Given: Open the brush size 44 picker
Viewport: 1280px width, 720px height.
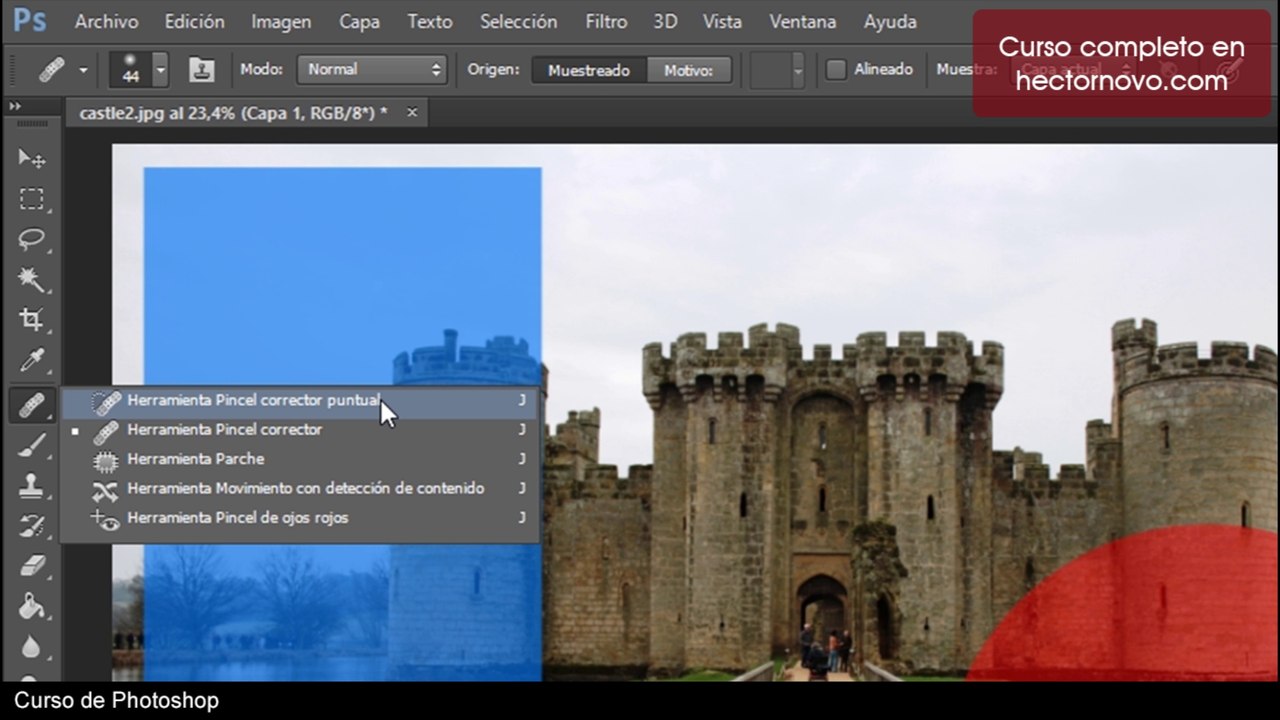Looking at the screenshot, I should (139, 70).
